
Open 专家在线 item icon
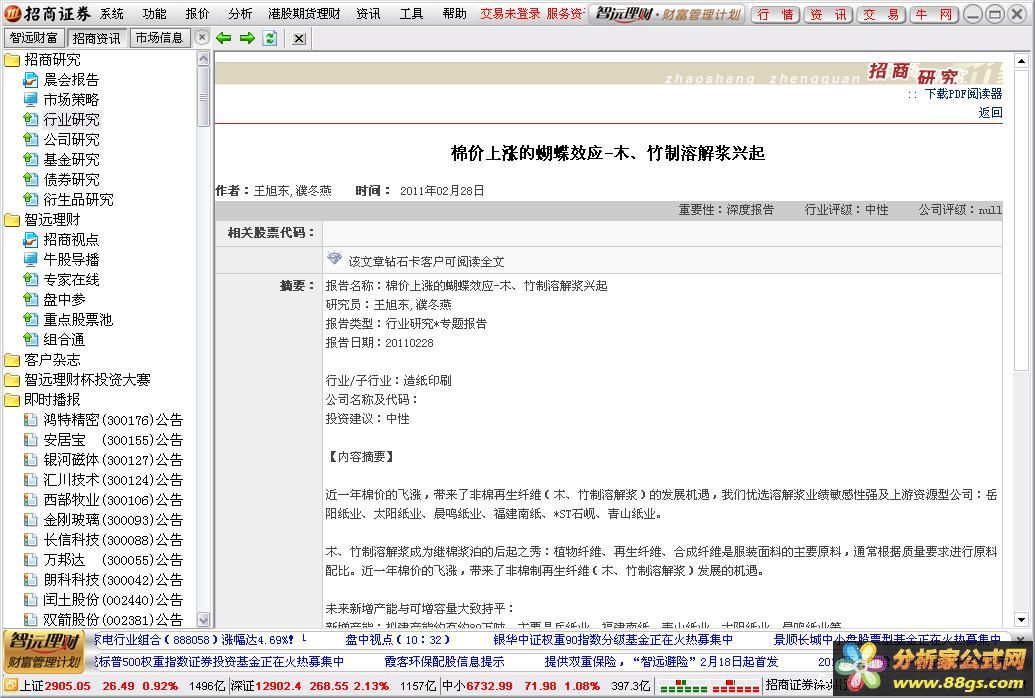tap(30, 279)
